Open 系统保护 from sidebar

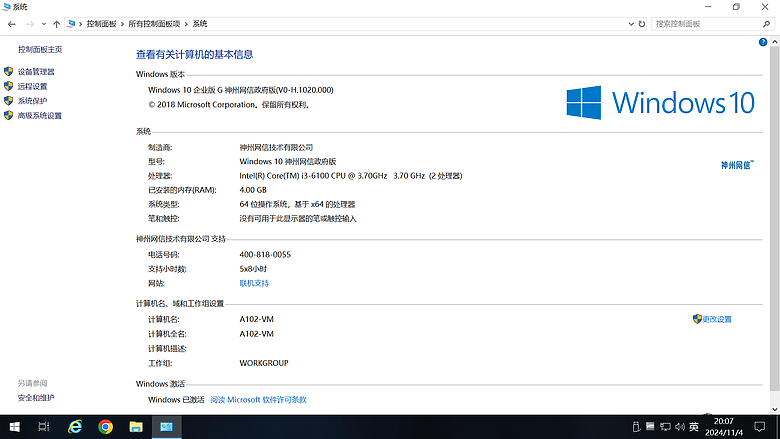tap(32, 100)
